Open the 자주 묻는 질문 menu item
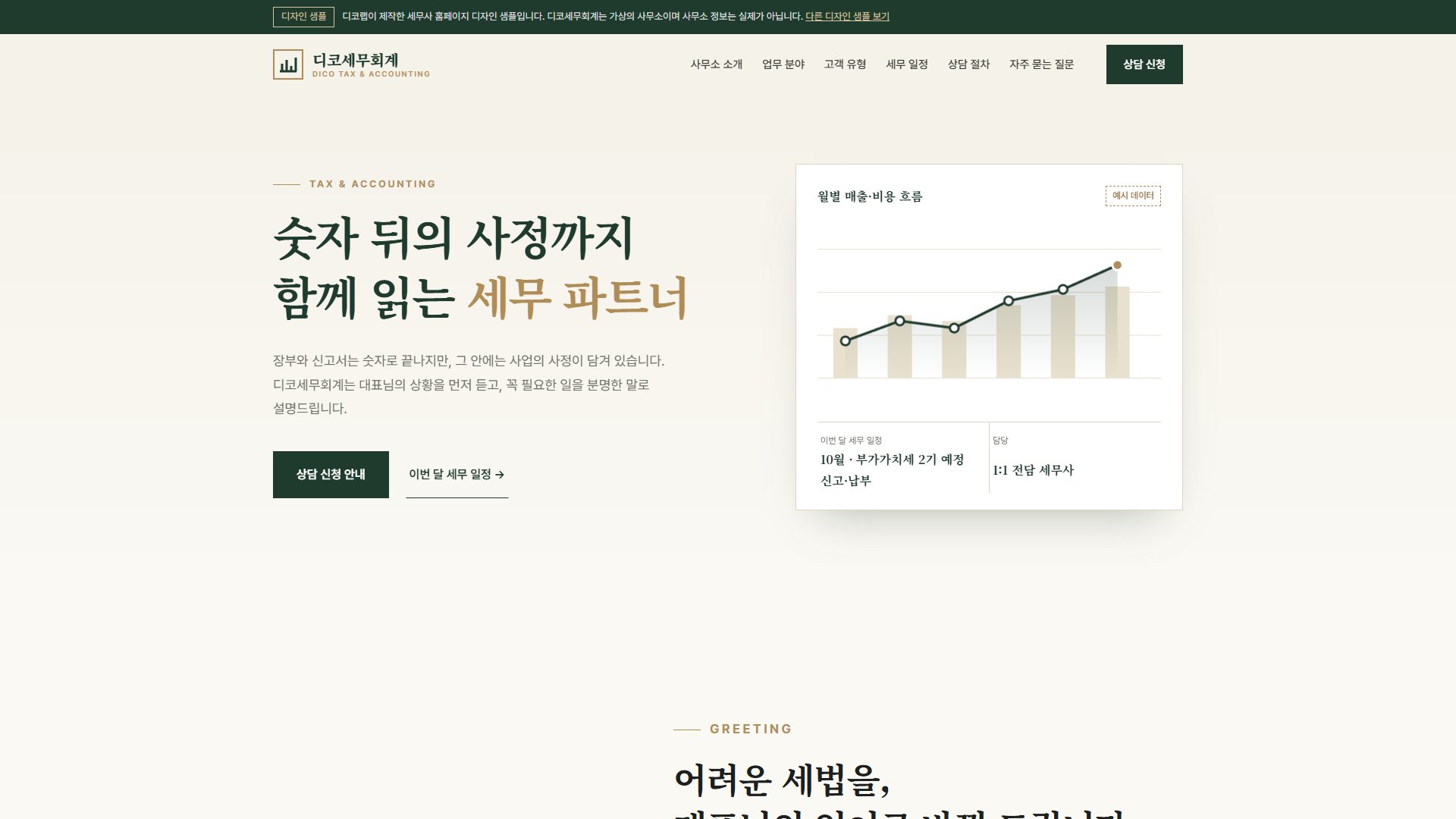Image resolution: width=1456 pixels, height=819 pixels. click(x=1041, y=64)
